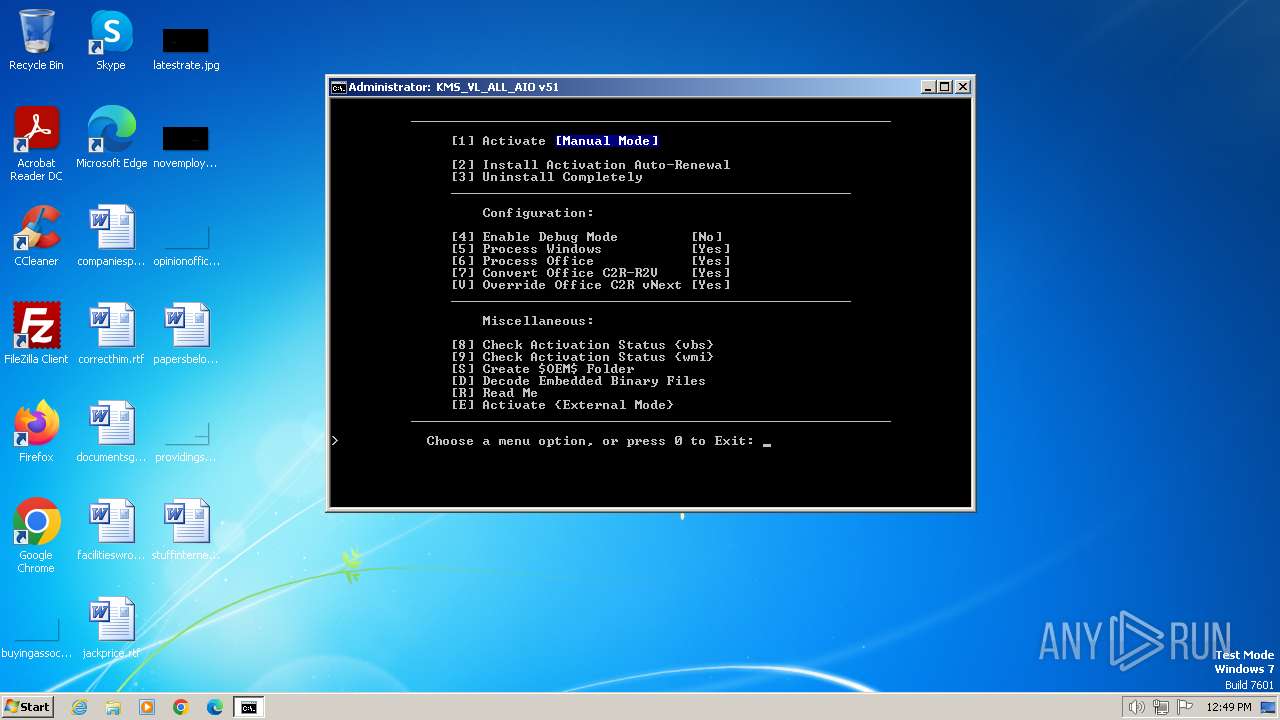Select the jackprice.rtf document icon
1280x720 pixels.
pos(111,628)
